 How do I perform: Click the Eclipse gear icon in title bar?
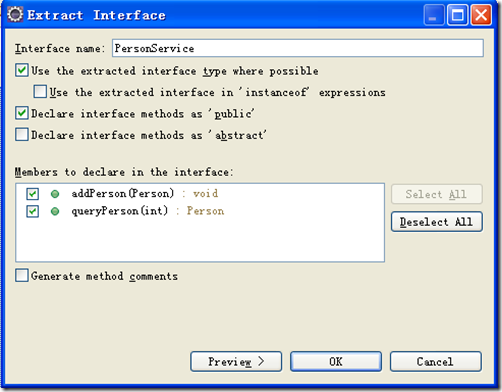pyautogui.click(x=15, y=15)
